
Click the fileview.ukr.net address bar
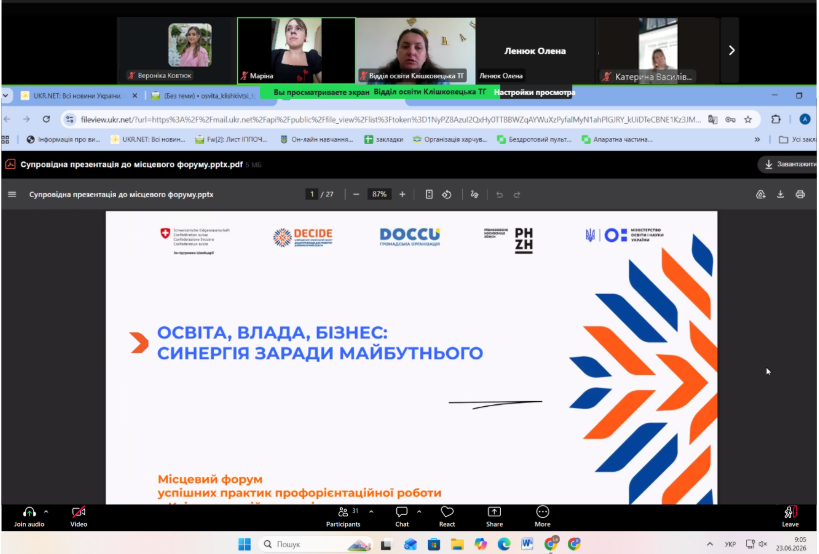click(x=390, y=120)
